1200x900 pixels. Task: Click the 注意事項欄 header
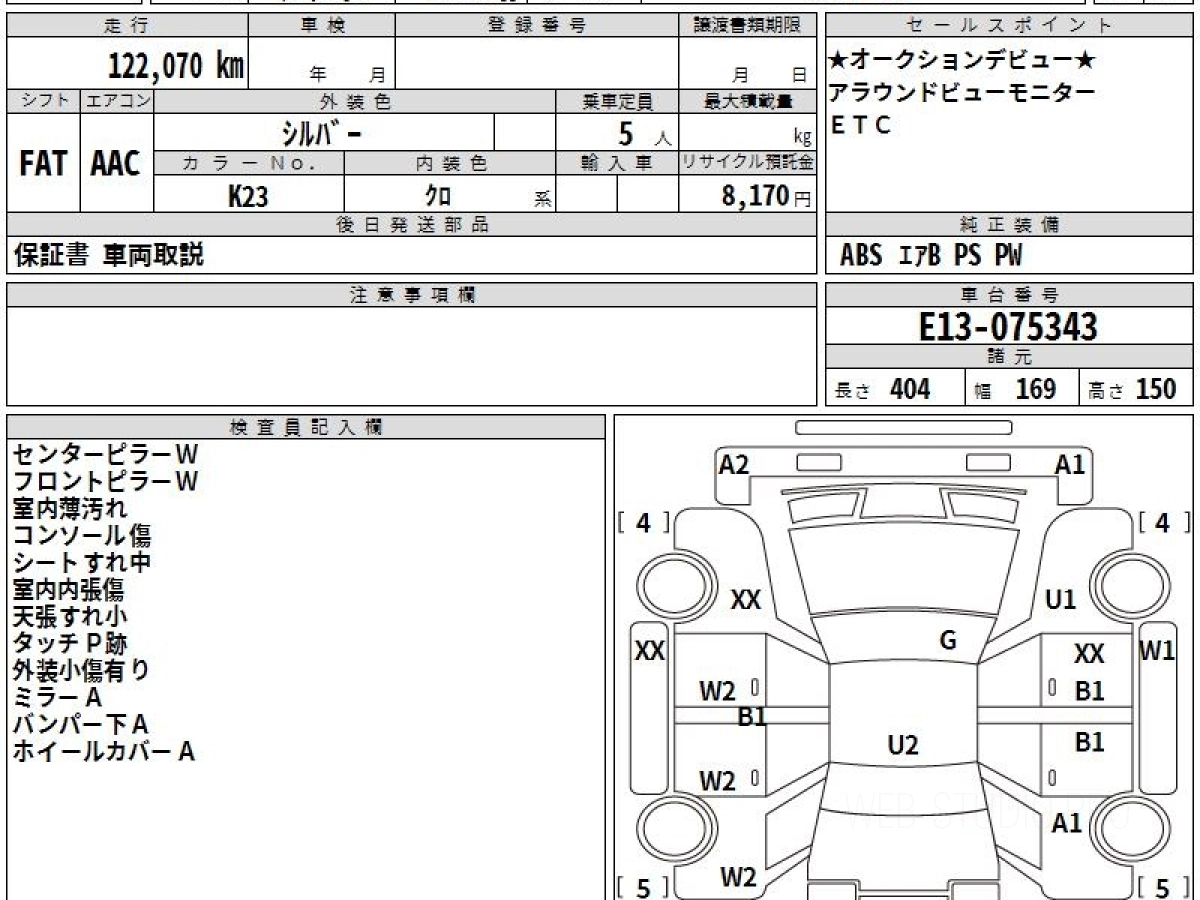tap(411, 295)
